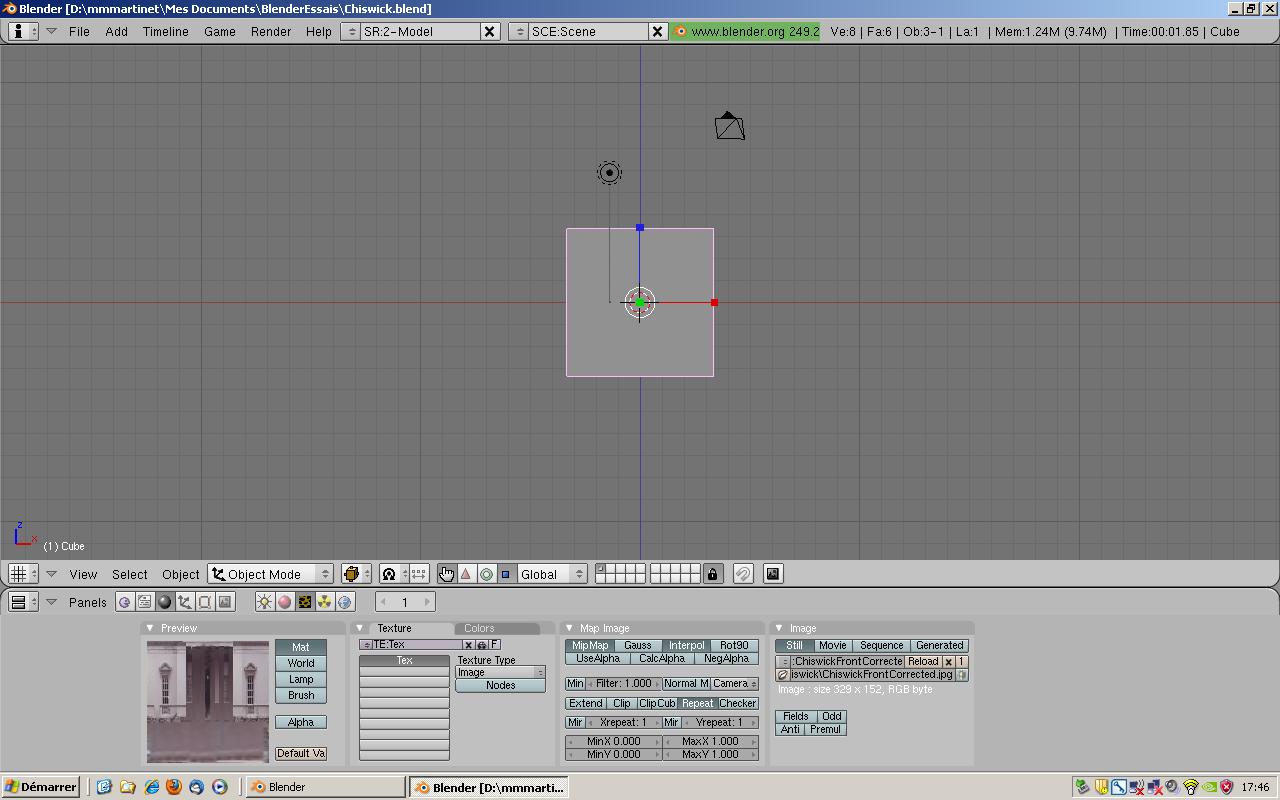The height and width of the screenshot is (800, 1280).
Task: Open the buttons window type selector
Action: 23,602
